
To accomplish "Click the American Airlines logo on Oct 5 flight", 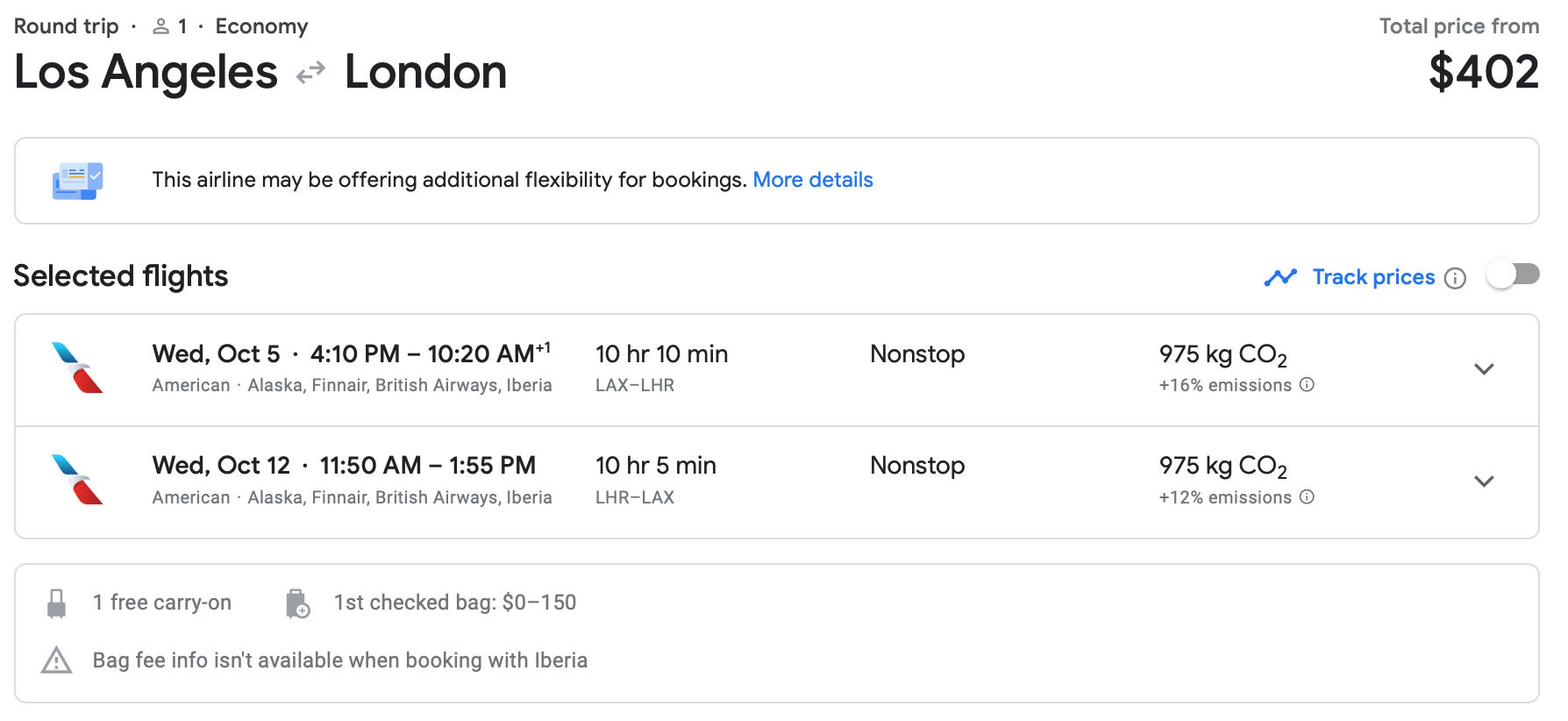I will tap(77, 368).
